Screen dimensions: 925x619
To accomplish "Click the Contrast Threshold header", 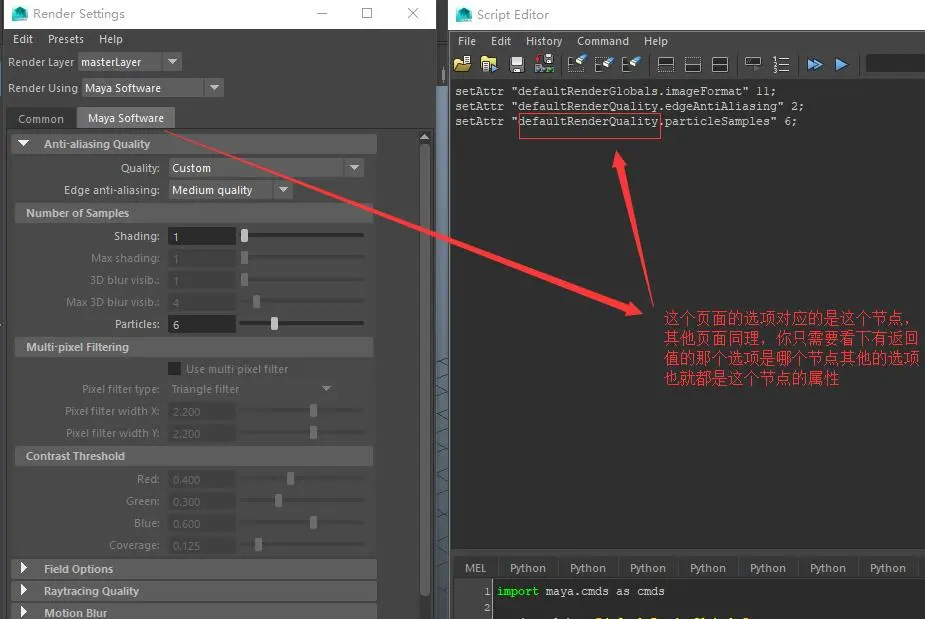I will pos(193,456).
